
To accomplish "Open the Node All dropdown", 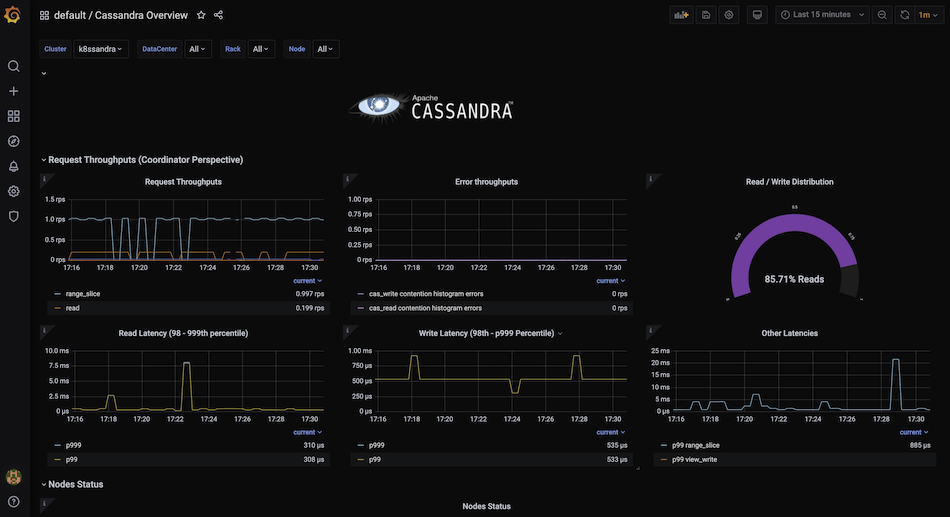I will coord(325,49).
